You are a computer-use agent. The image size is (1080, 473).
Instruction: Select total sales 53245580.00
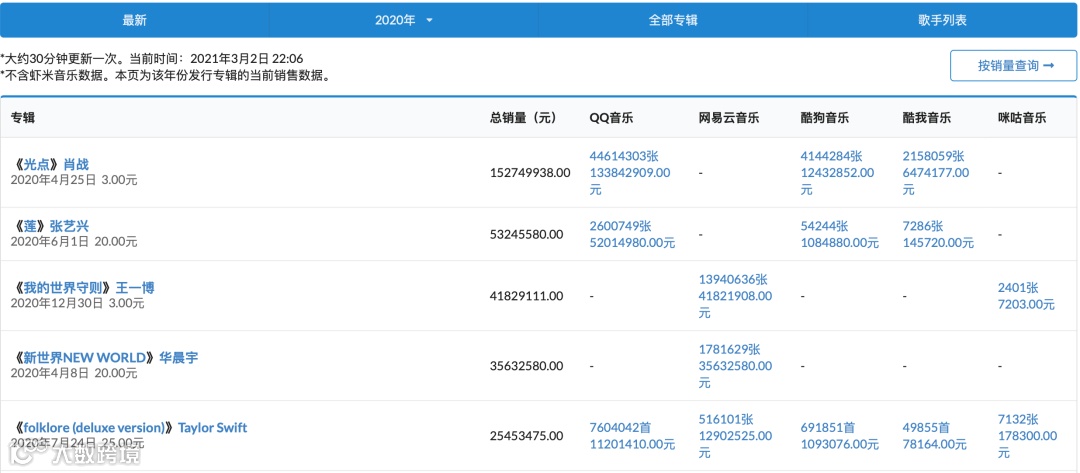pos(526,234)
